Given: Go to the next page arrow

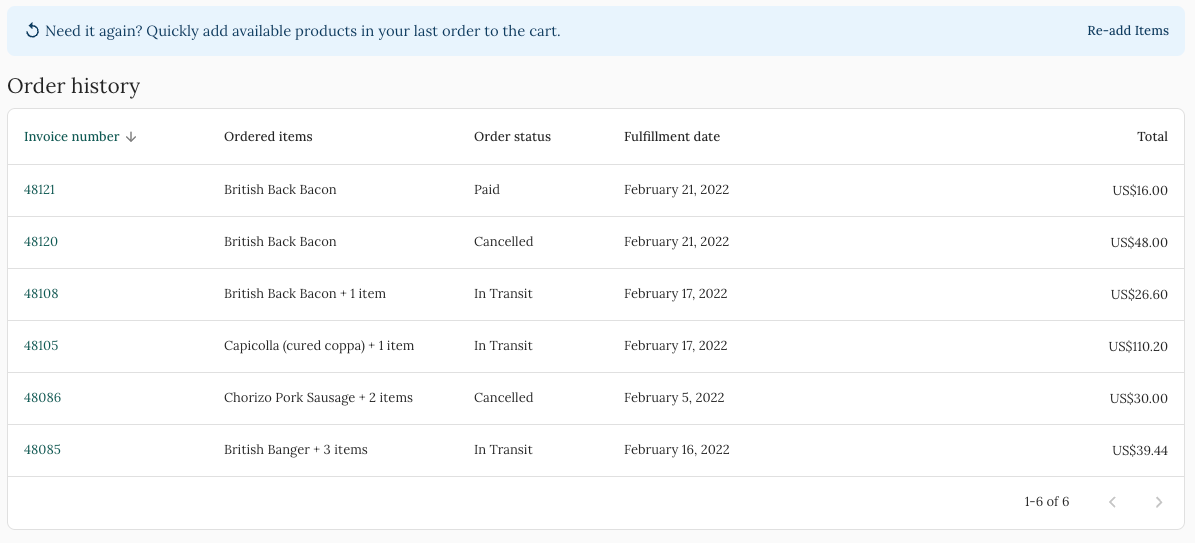Looking at the screenshot, I should (x=1158, y=502).
